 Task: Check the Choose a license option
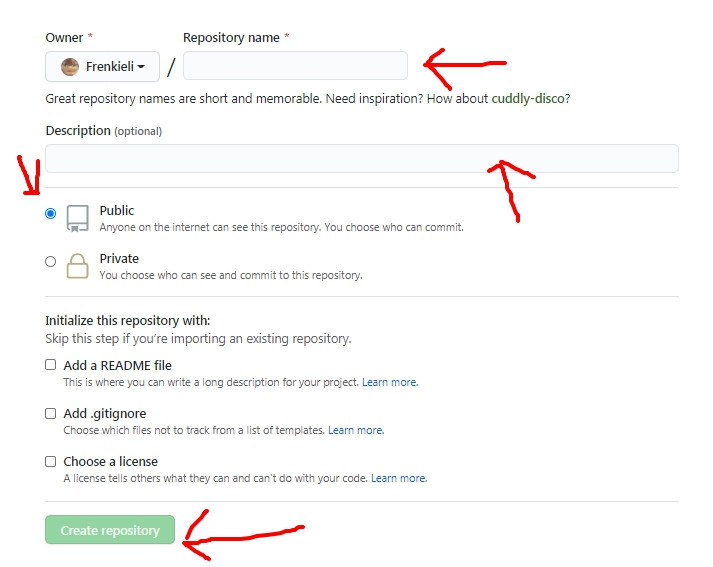(x=50, y=462)
